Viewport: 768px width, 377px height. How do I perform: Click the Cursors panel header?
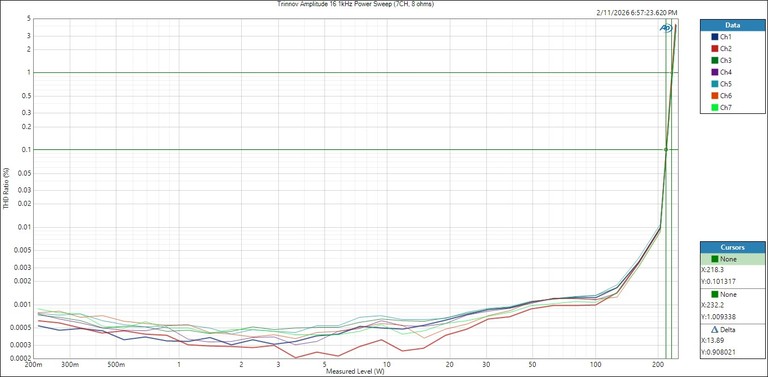click(732, 247)
